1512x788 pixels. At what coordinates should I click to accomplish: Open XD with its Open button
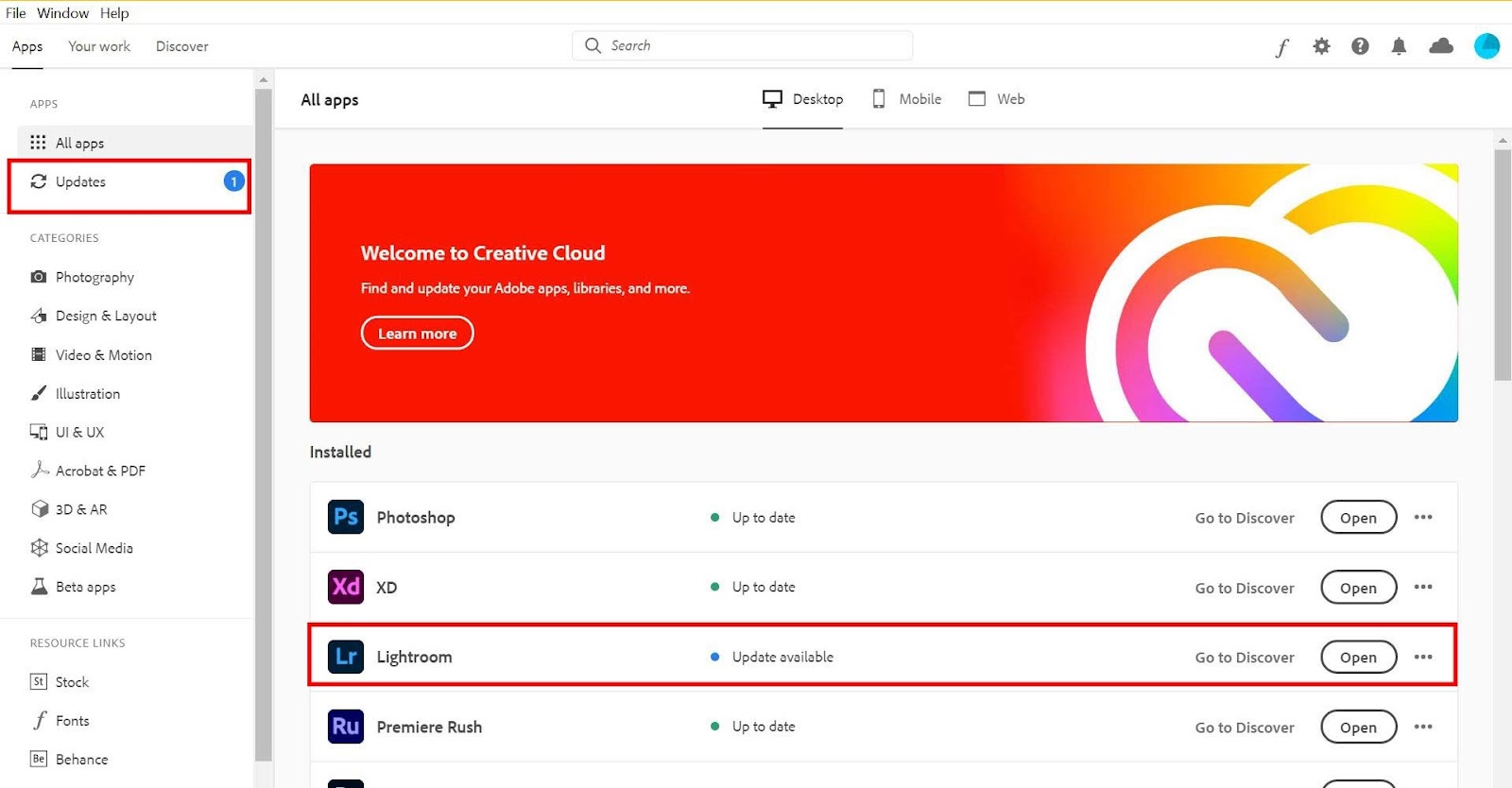tap(1358, 588)
